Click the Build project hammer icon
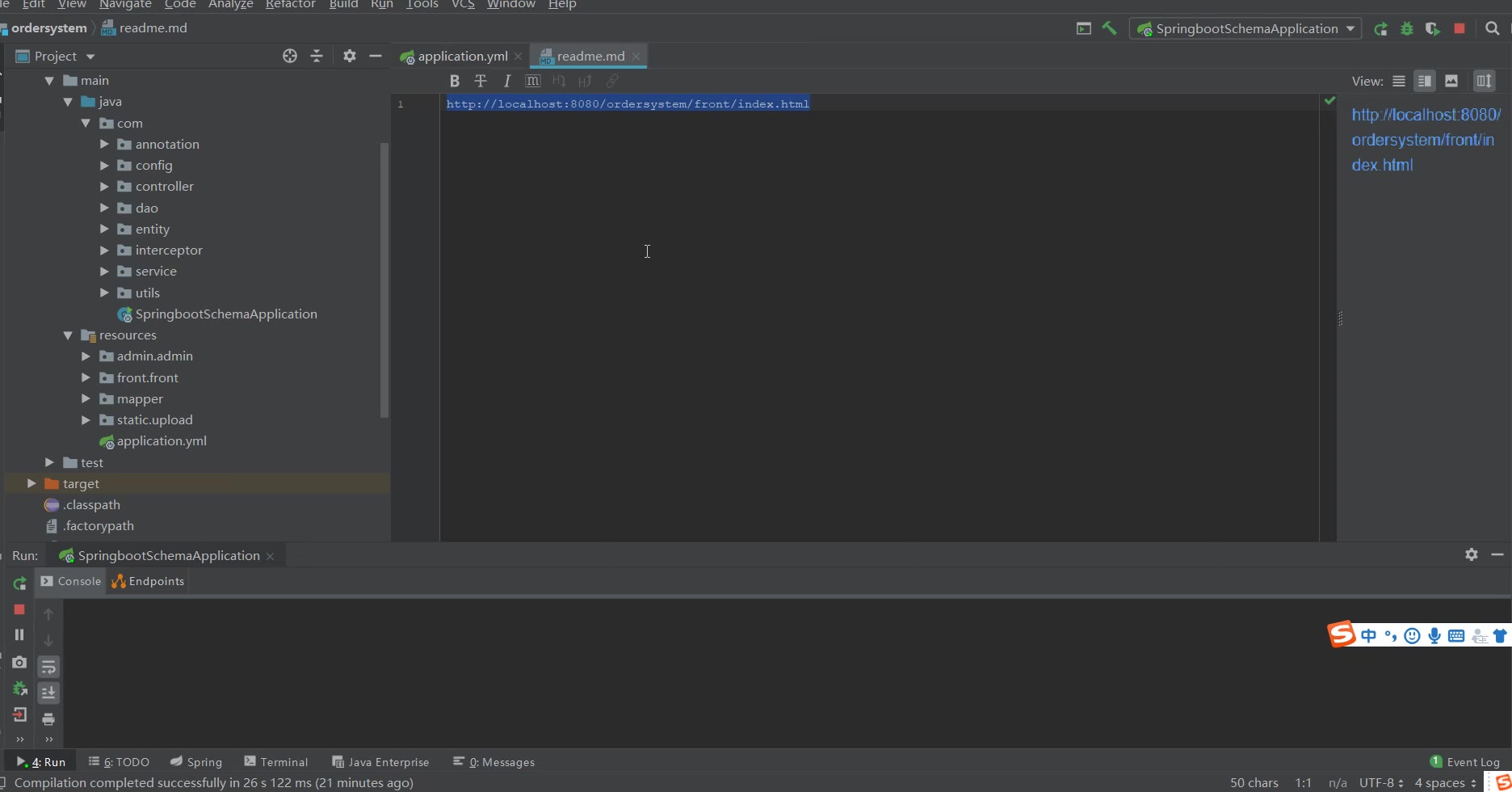The height and width of the screenshot is (792, 1512). point(1110,28)
